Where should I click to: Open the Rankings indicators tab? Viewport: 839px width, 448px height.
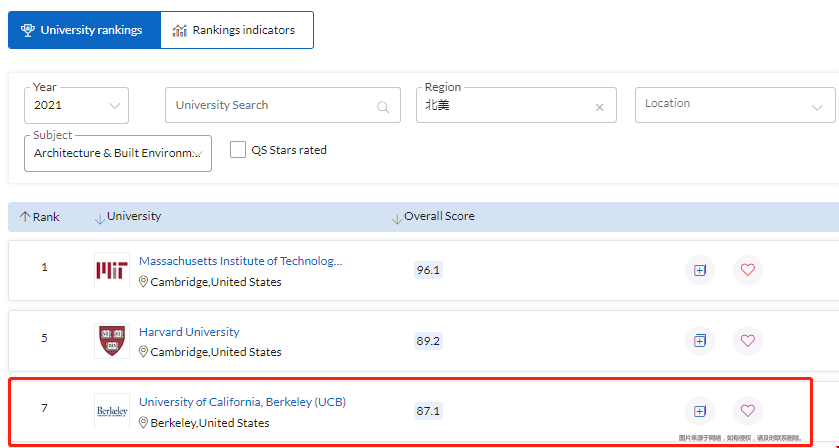click(x=237, y=30)
